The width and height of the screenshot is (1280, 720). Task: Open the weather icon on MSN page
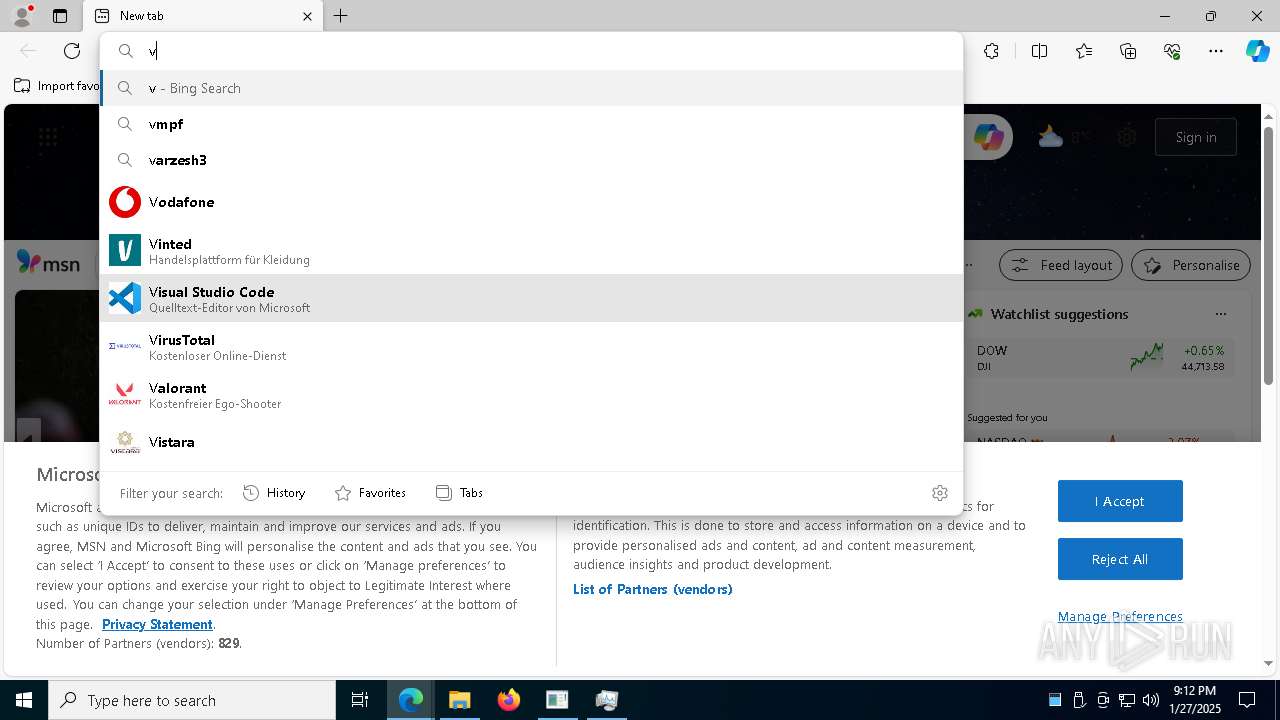click(x=1050, y=137)
